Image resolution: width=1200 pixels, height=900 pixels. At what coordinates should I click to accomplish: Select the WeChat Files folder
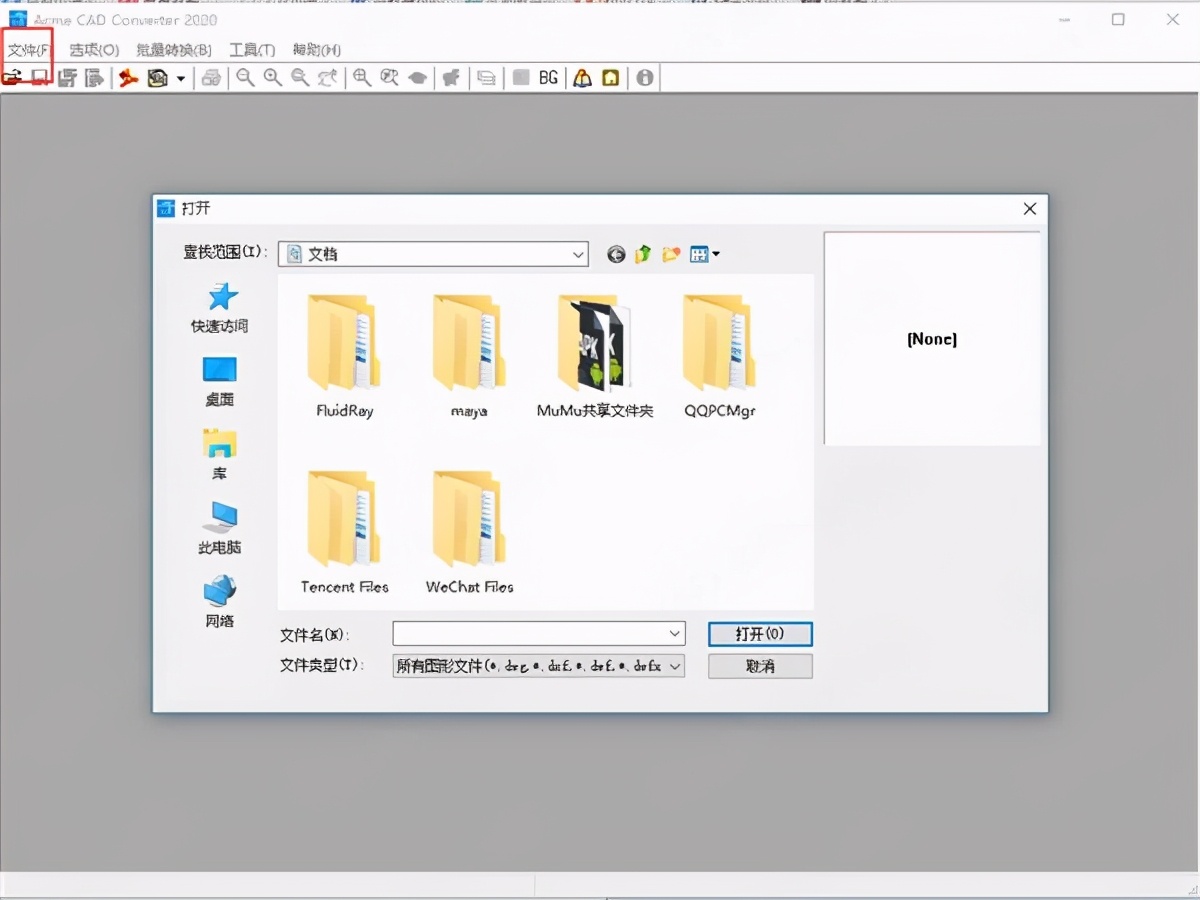469,532
